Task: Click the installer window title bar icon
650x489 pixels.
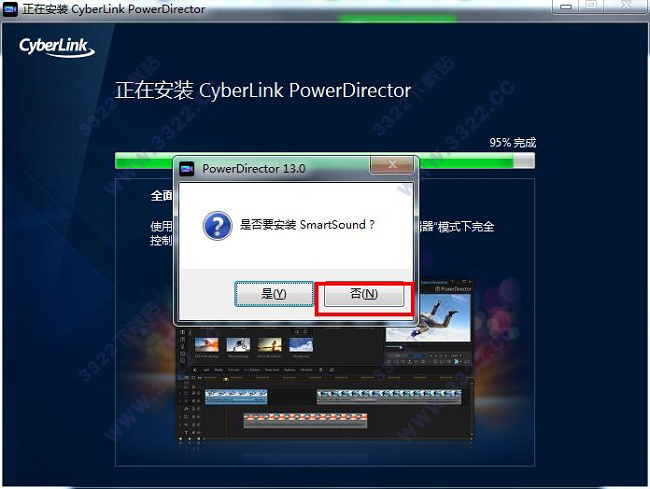Action: [10, 9]
